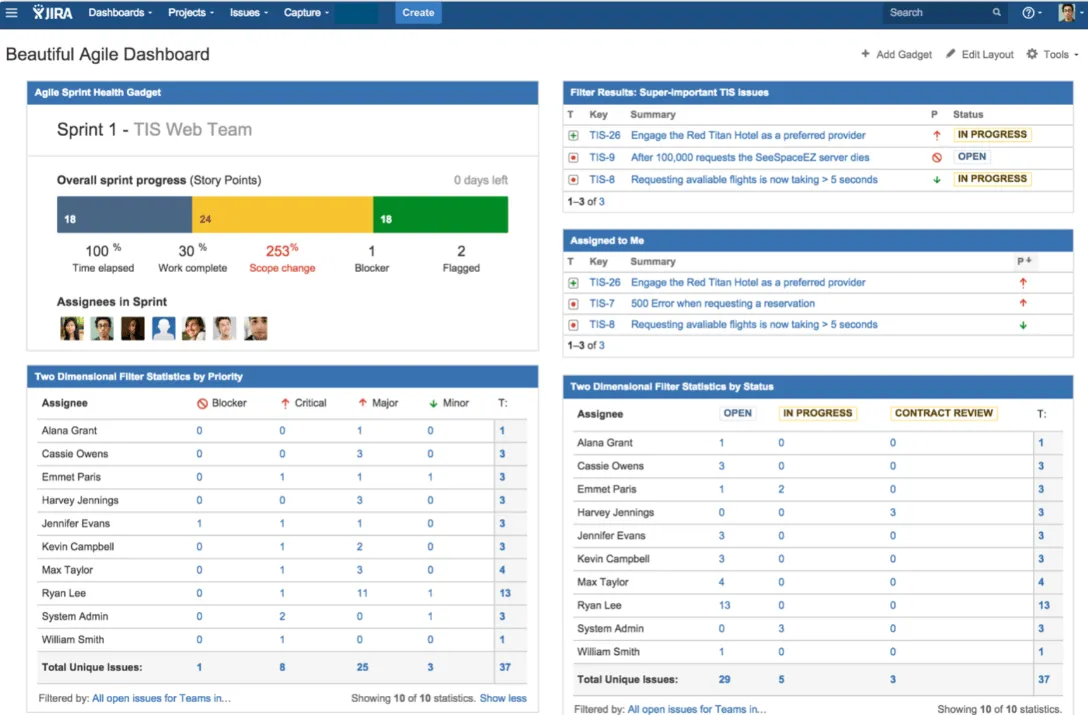Viewport: 1088px width, 715px height.
Task: Open TIS-7 key link in Assigned to Me
Action: click(x=602, y=304)
